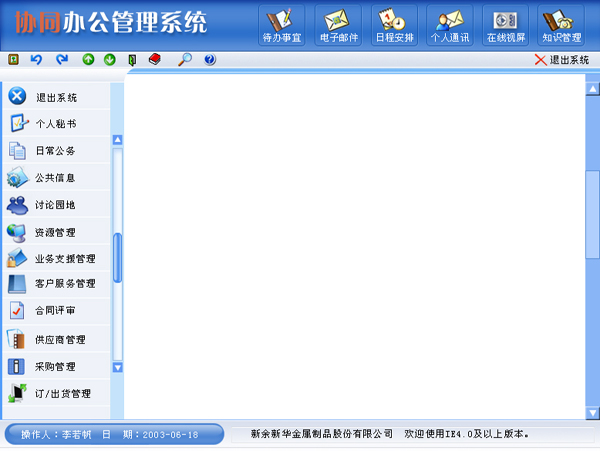
Task: Click the red X exit icon at top right
Action: click(x=540, y=60)
